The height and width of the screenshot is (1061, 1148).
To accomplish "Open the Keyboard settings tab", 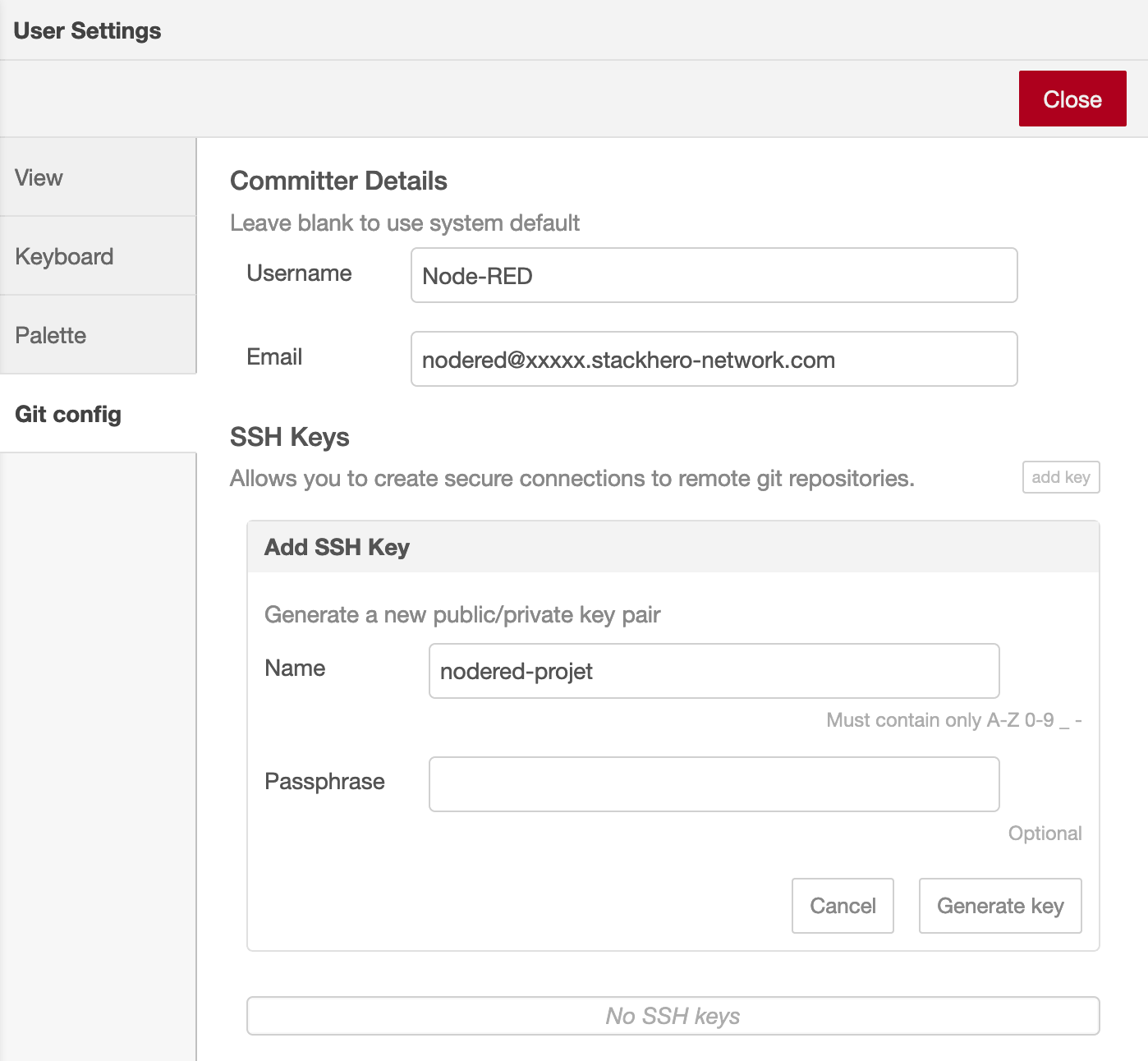I will coord(98,256).
